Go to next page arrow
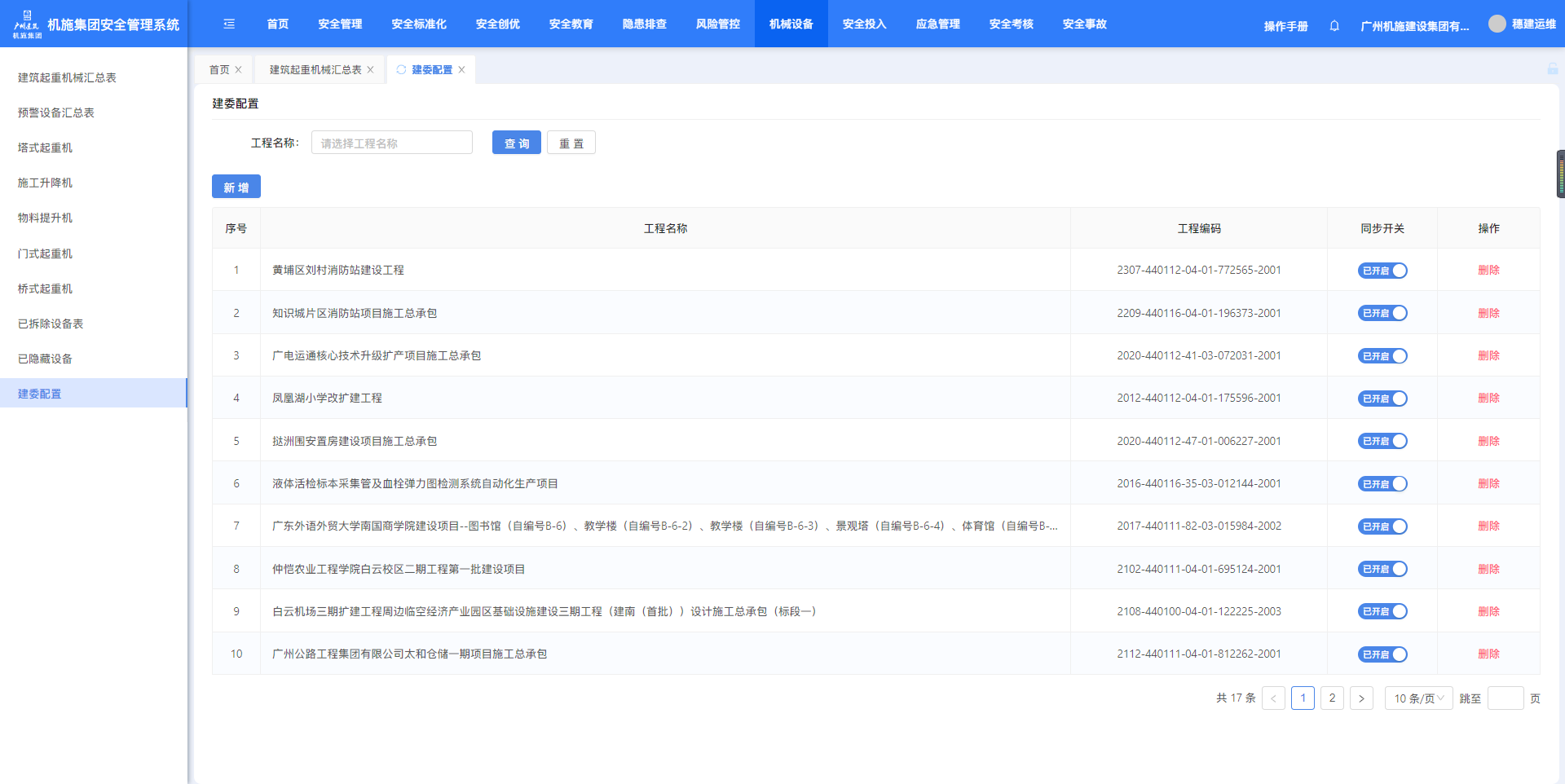The width and height of the screenshot is (1565, 784). [1361, 698]
